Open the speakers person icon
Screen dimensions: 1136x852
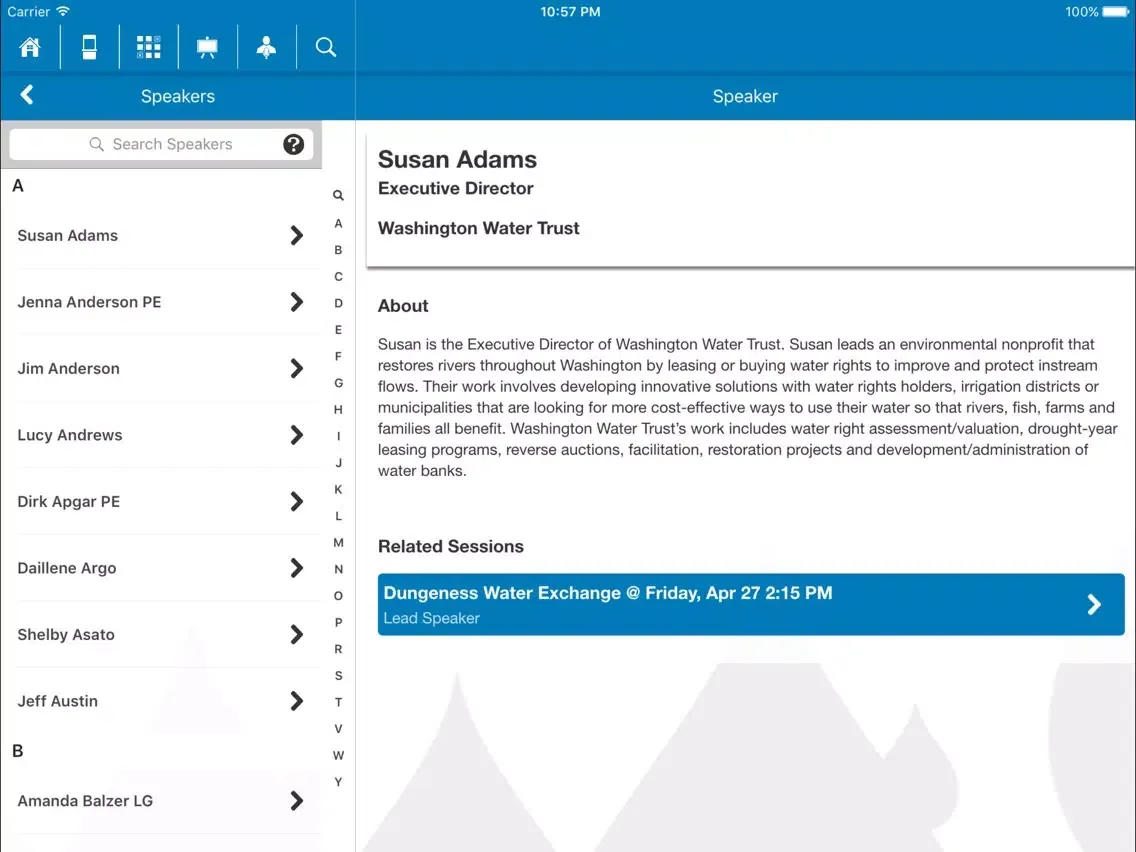(267, 47)
